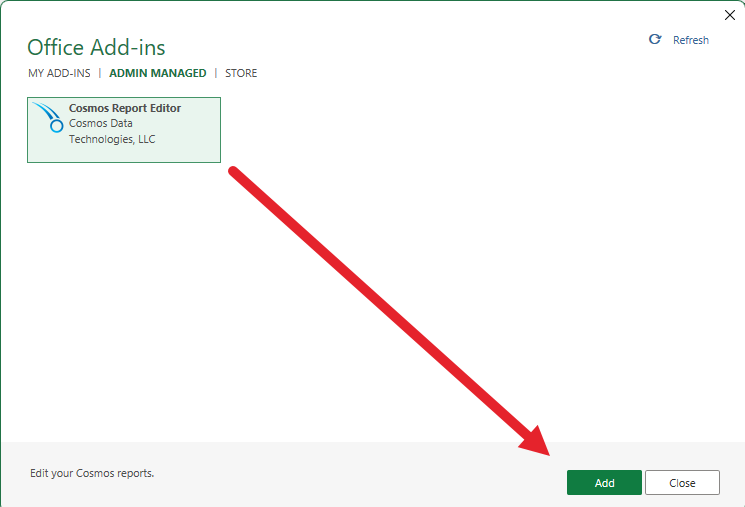The width and height of the screenshot is (745, 507).
Task: Click the Close button
Action: pos(682,483)
